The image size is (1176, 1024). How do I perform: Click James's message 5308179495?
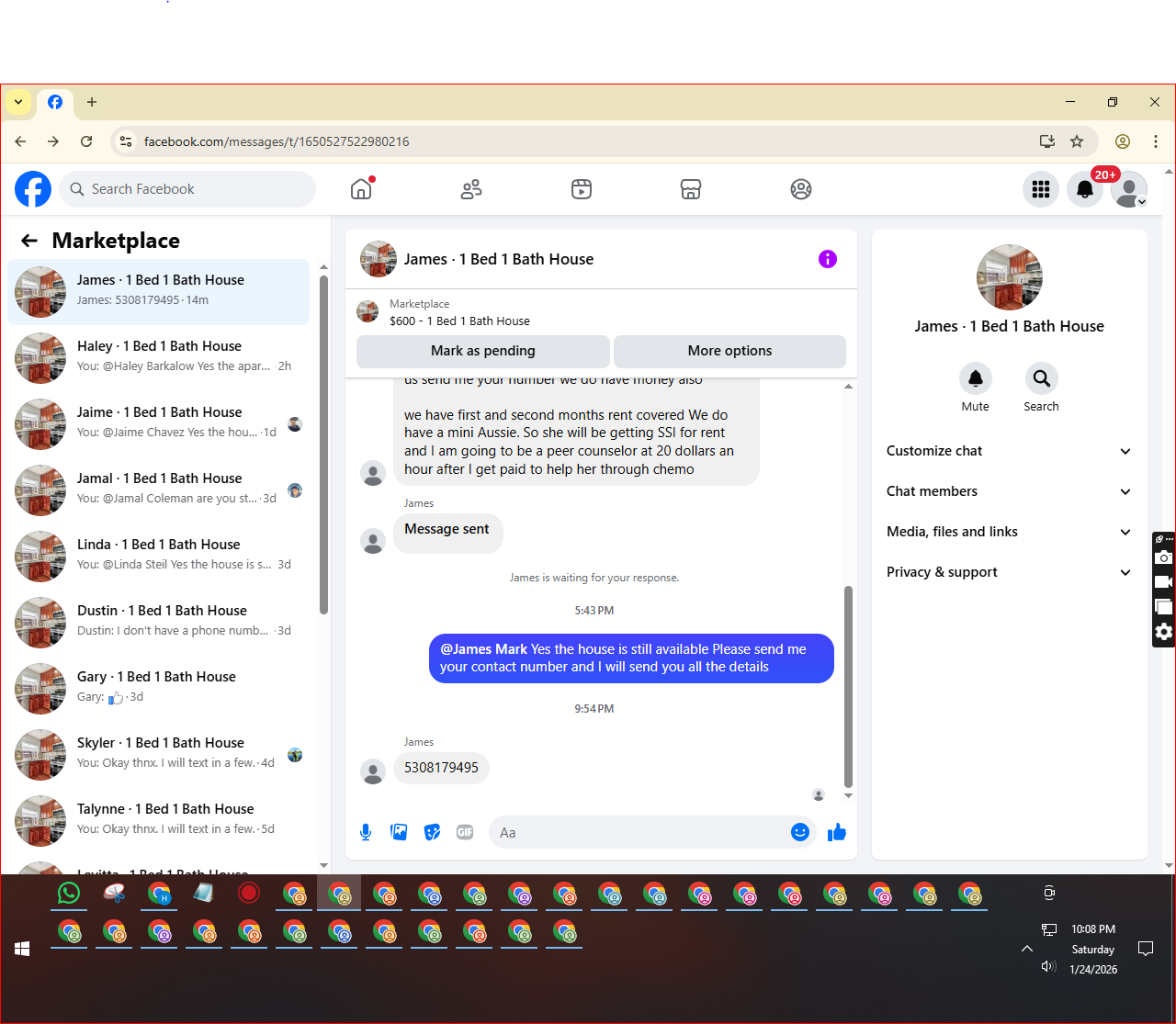pos(441,768)
